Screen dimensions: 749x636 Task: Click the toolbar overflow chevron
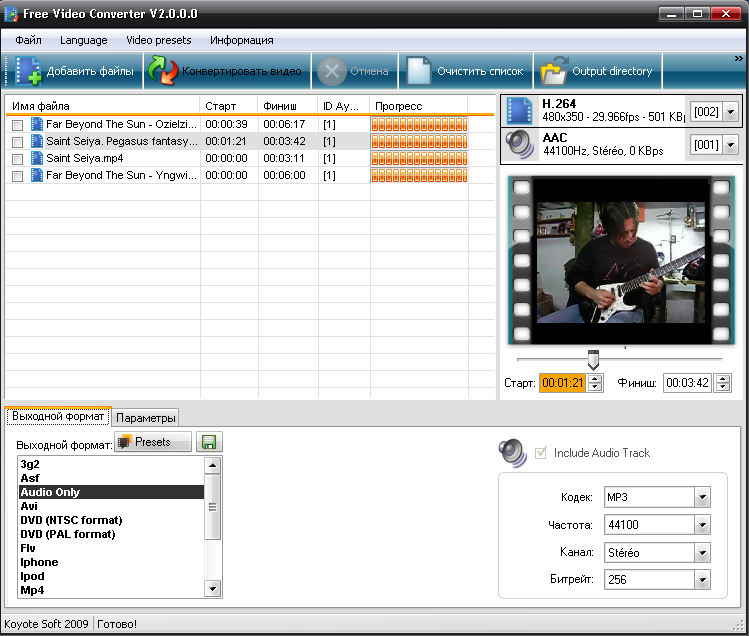(x=738, y=58)
